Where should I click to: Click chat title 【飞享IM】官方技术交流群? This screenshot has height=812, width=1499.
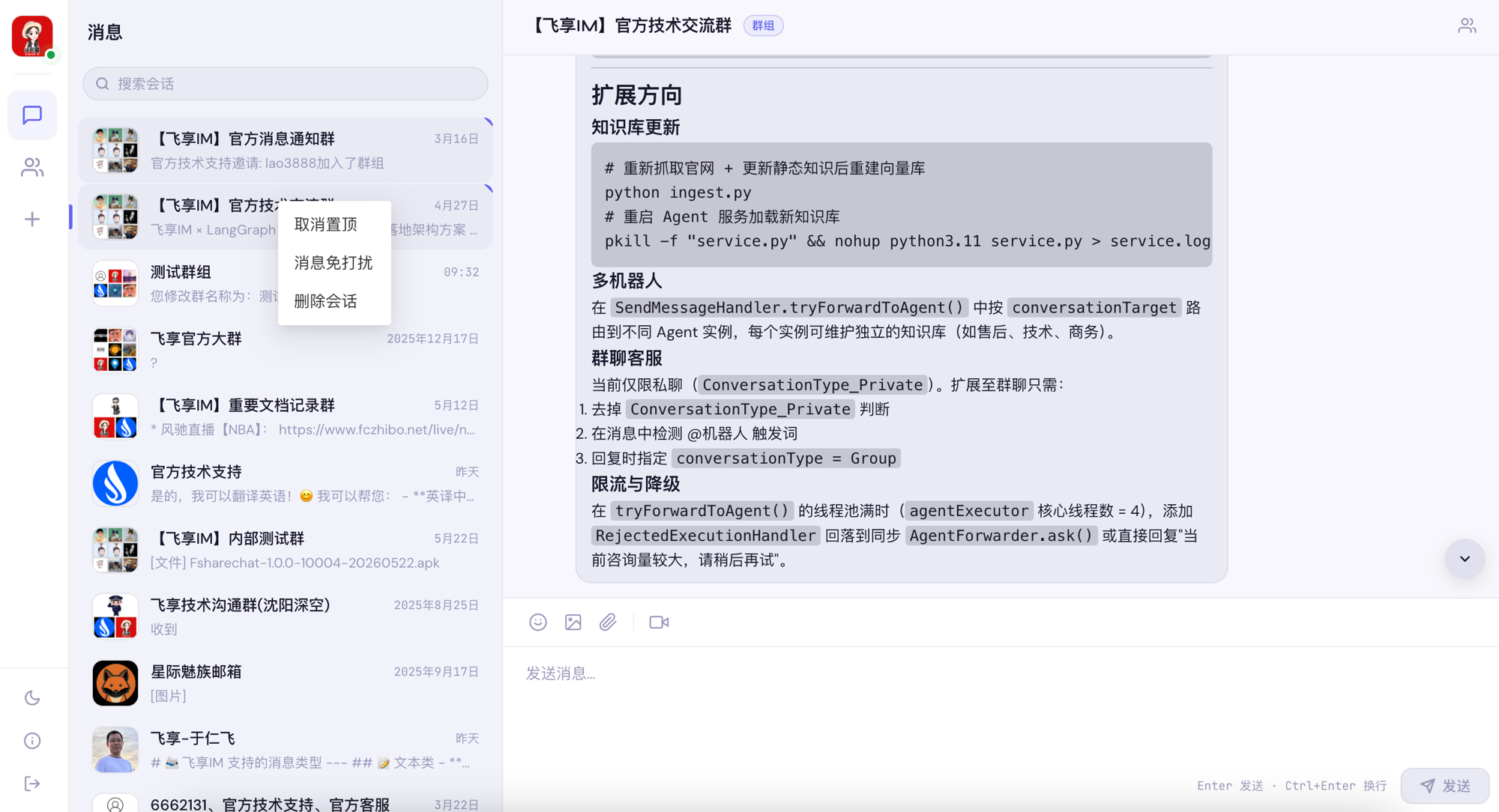point(631,25)
